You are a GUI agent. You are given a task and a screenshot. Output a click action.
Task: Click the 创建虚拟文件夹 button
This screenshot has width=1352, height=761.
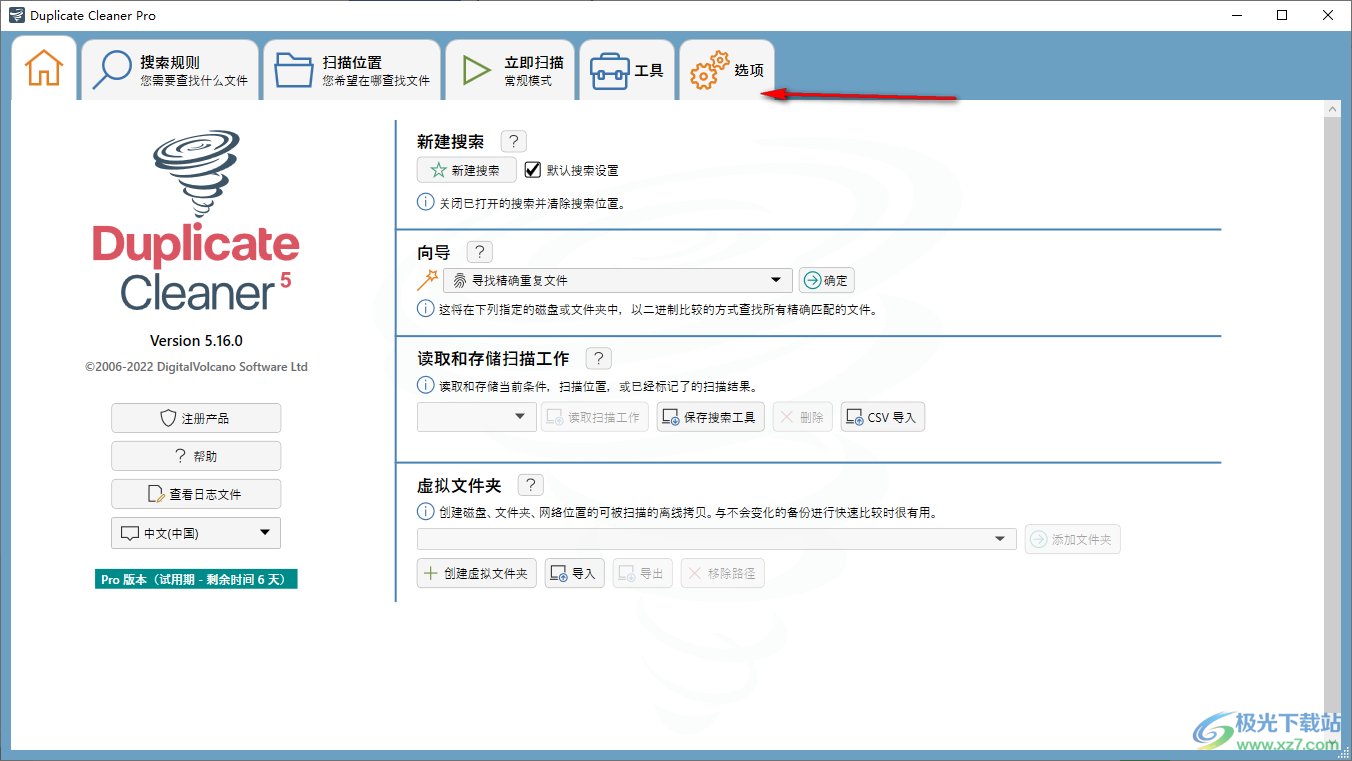click(x=476, y=573)
